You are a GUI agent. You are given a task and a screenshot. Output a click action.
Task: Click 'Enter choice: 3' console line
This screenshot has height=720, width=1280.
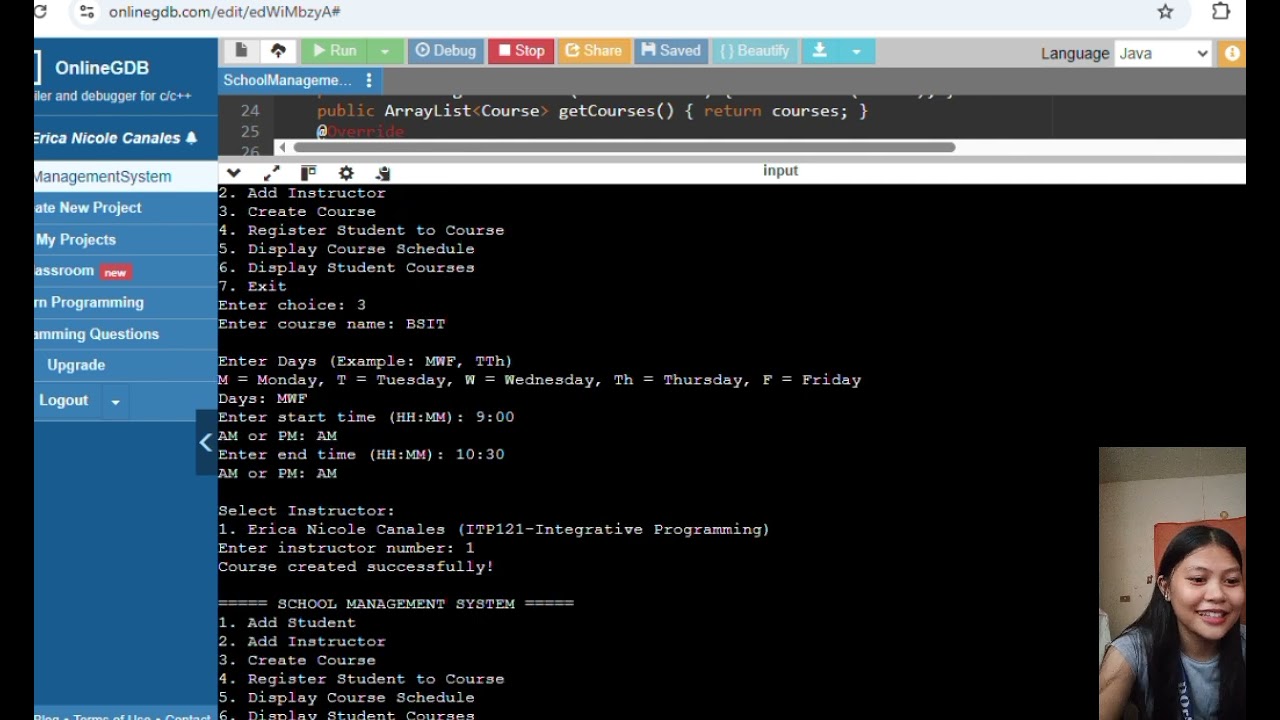(x=292, y=305)
